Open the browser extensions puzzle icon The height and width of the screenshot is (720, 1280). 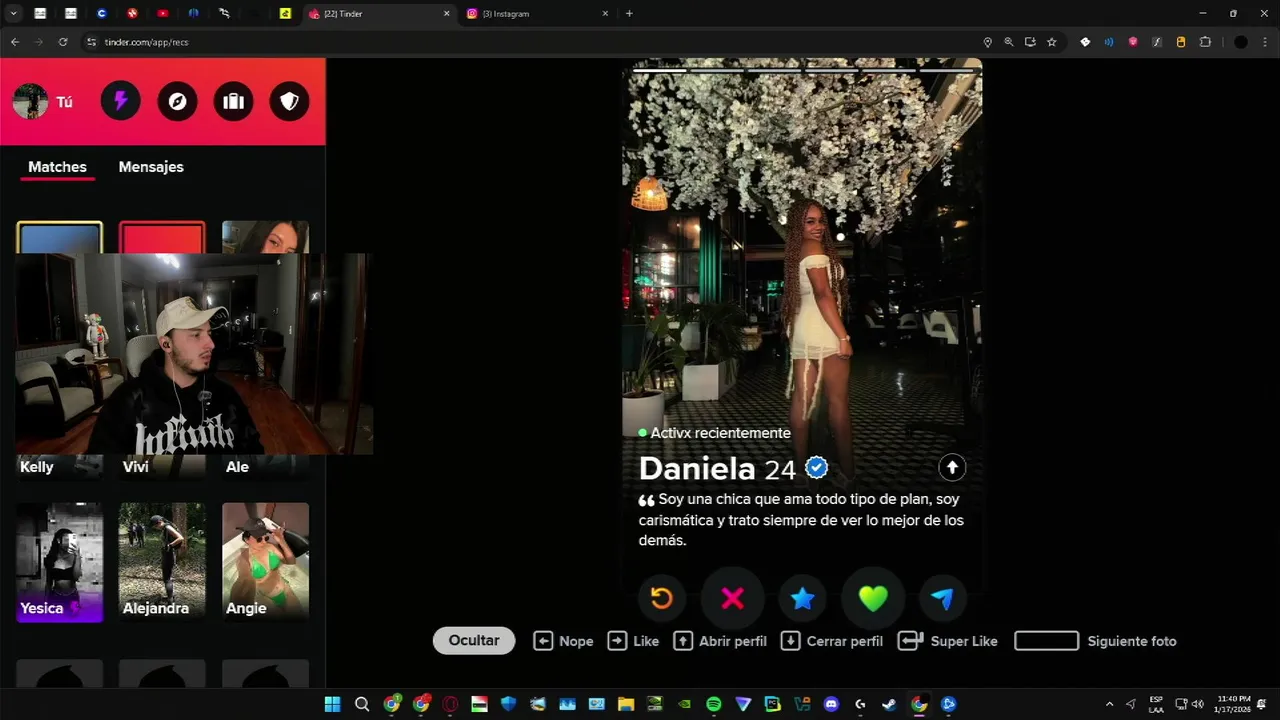pos(1205,42)
